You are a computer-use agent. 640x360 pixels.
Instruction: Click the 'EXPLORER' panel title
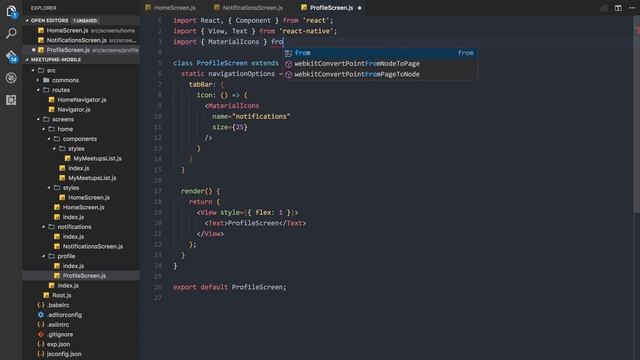tap(44, 8)
